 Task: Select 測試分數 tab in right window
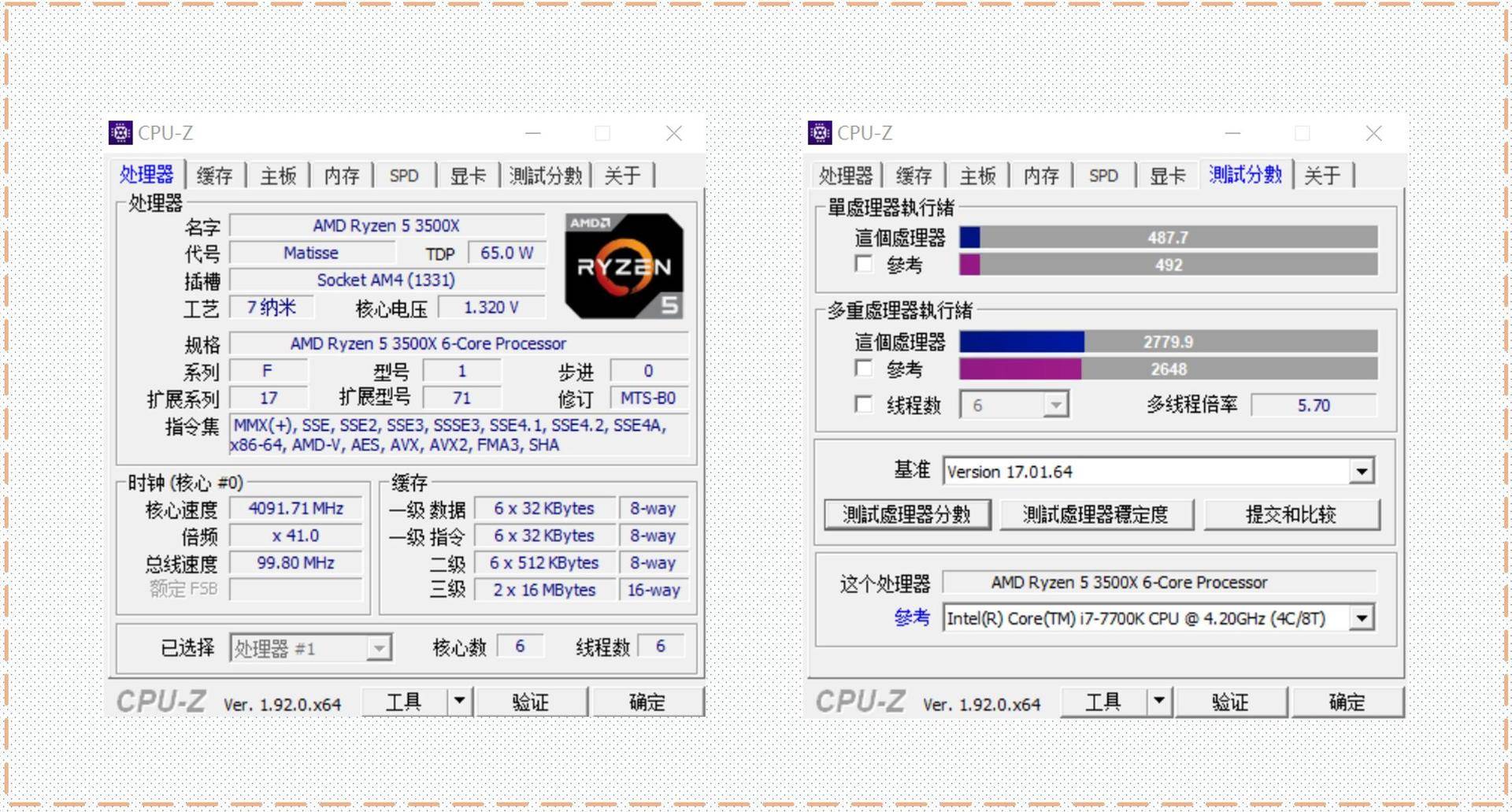[1246, 175]
